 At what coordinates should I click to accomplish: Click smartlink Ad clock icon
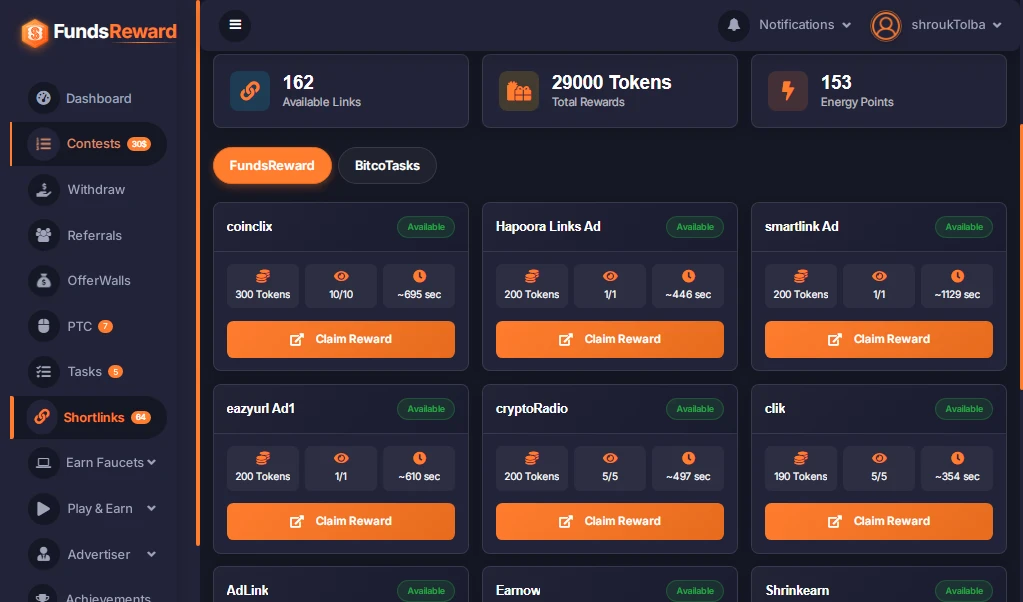957,276
